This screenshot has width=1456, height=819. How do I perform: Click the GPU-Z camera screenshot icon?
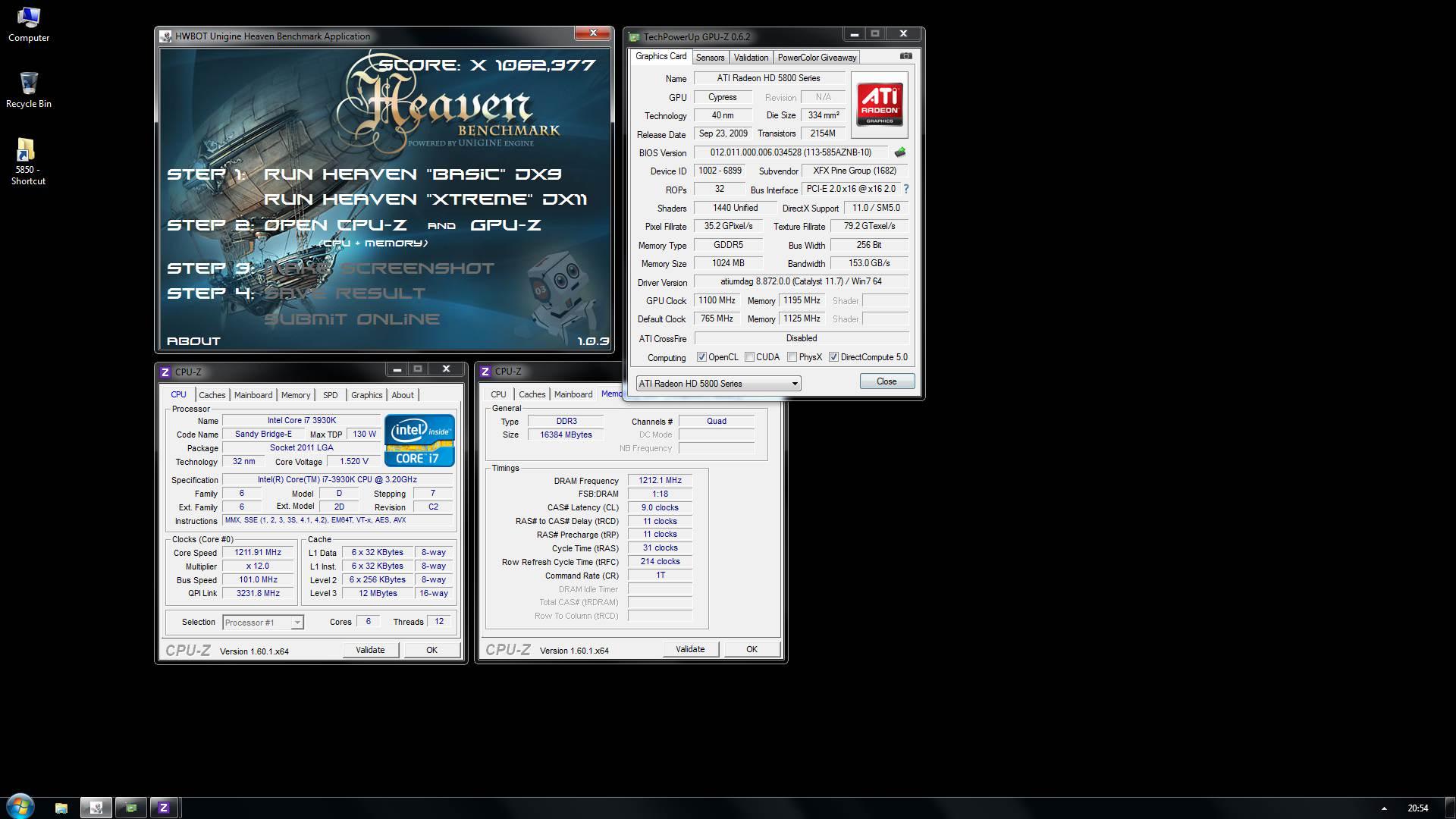tap(905, 56)
